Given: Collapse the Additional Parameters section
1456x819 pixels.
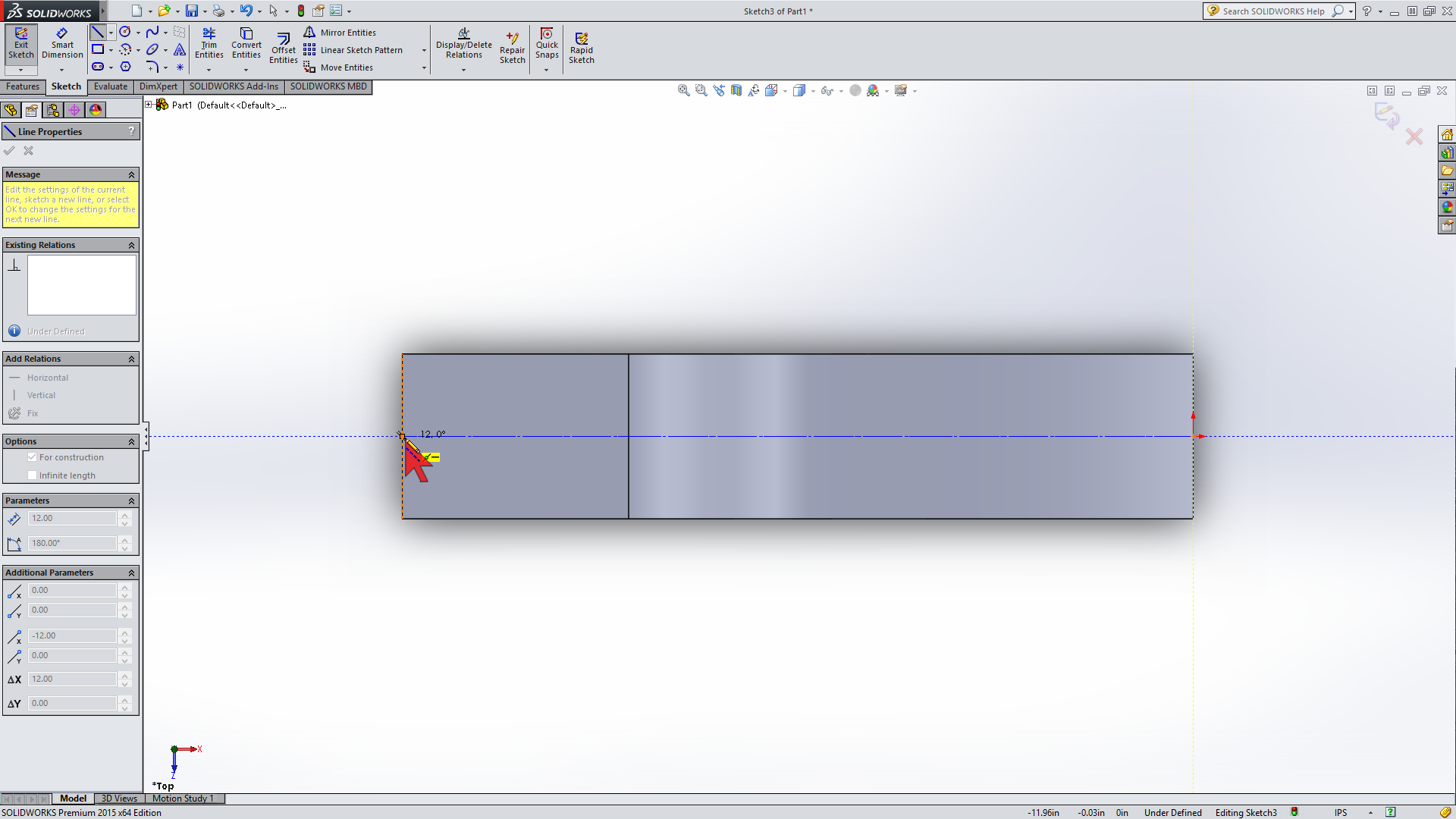Looking at the screenshot, I should pos(130,573).
